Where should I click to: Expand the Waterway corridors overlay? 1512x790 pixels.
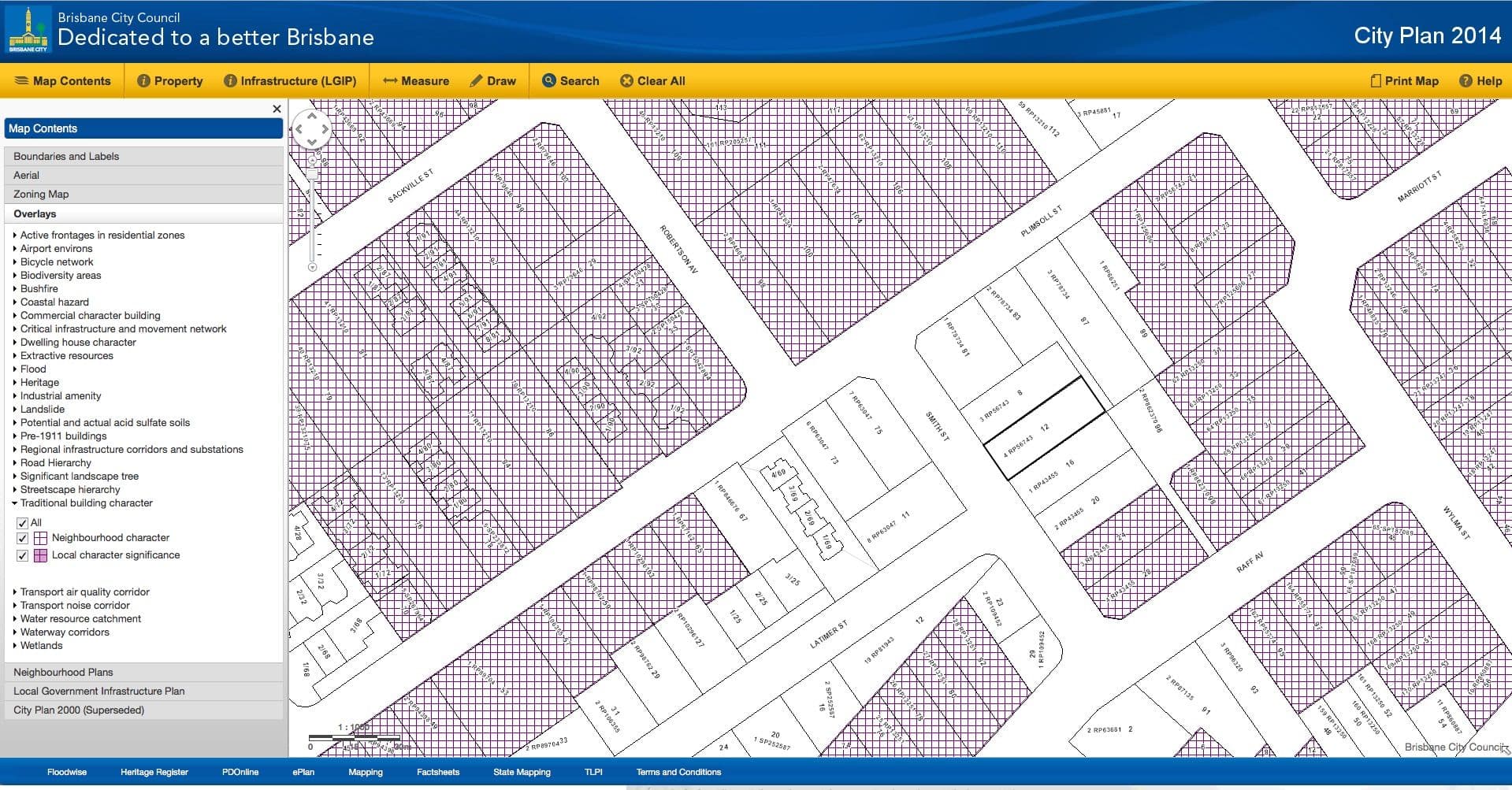pyautogui.click(x=15, y=632)
